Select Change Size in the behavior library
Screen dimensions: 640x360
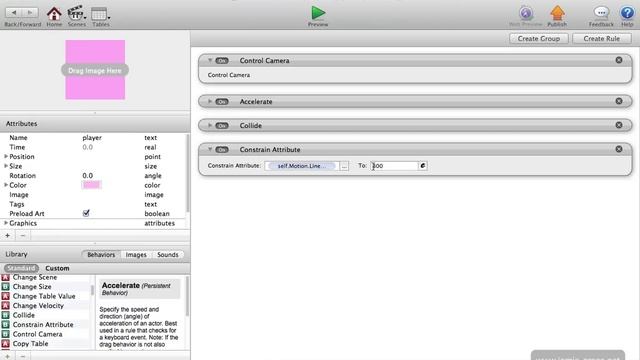pyautogui.click(x=32, y=287)
